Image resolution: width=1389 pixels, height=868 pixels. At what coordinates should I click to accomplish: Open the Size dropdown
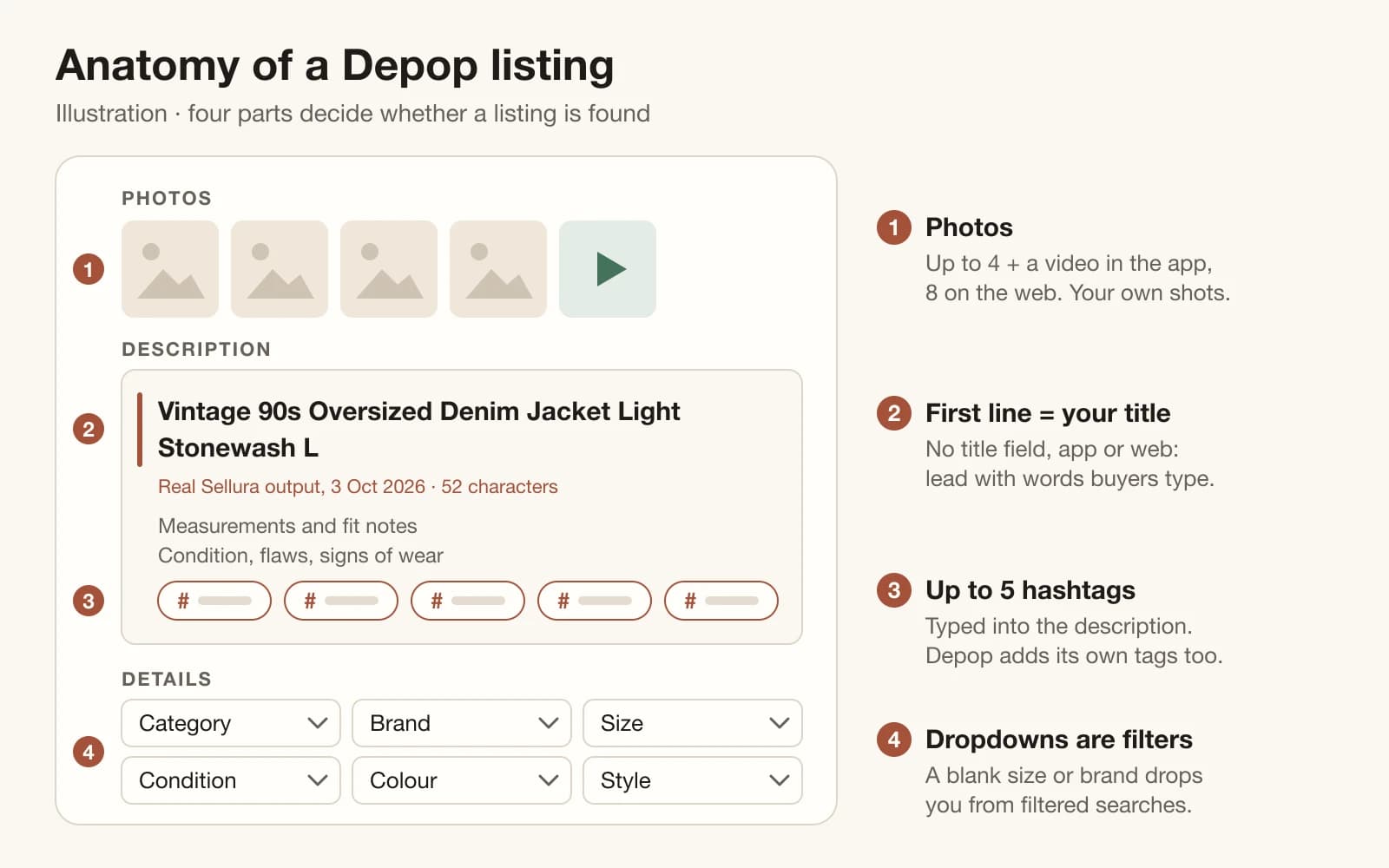(693, 723)
